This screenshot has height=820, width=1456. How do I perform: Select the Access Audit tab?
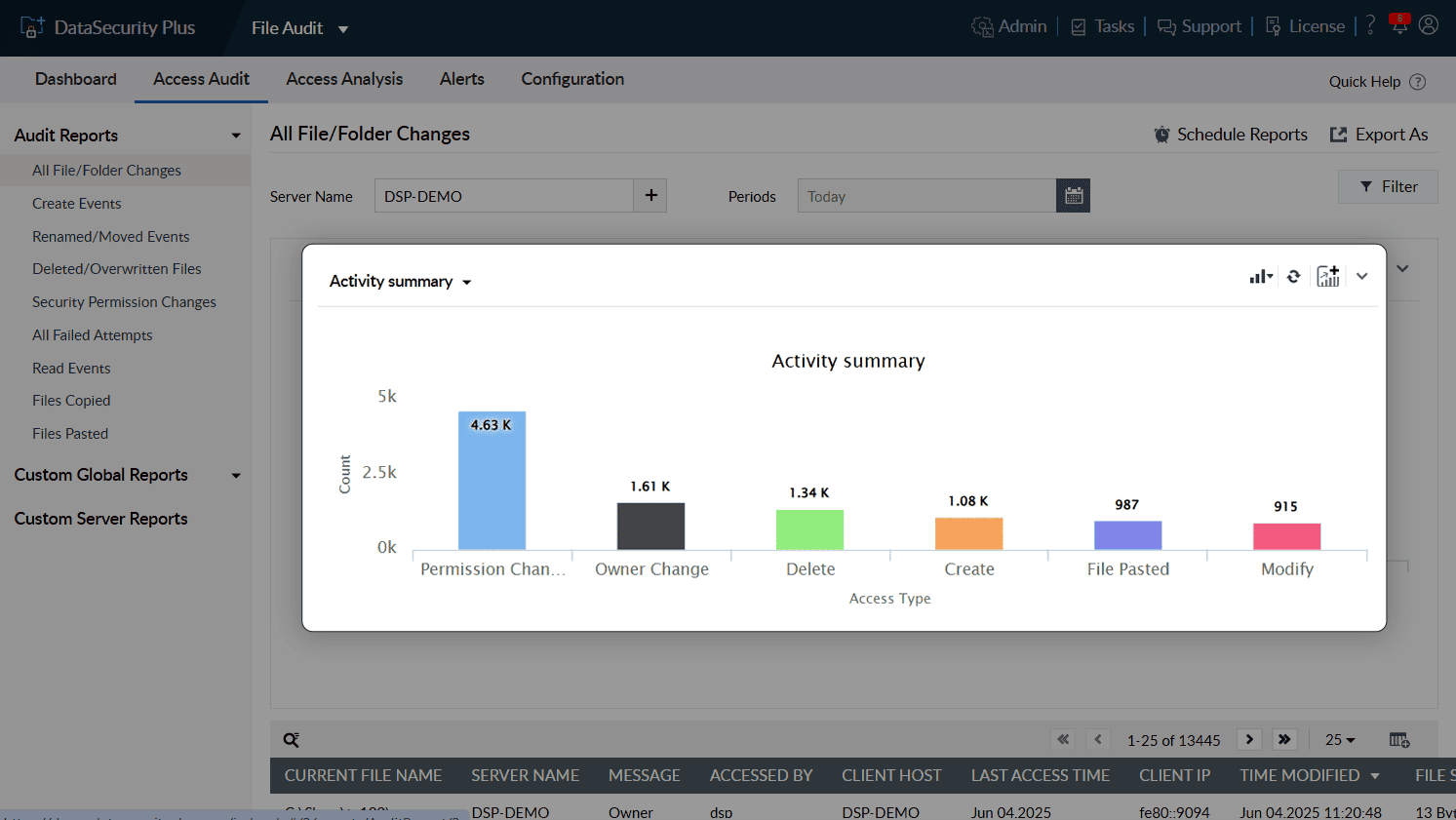click(201, 79)
